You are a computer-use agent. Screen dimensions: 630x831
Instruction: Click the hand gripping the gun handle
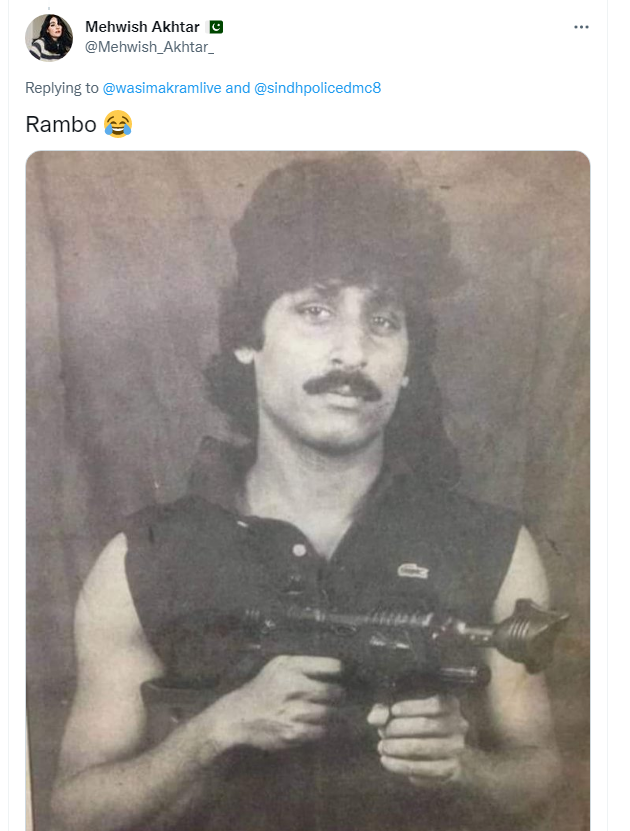pyautogui.click(x=420, y=738)
